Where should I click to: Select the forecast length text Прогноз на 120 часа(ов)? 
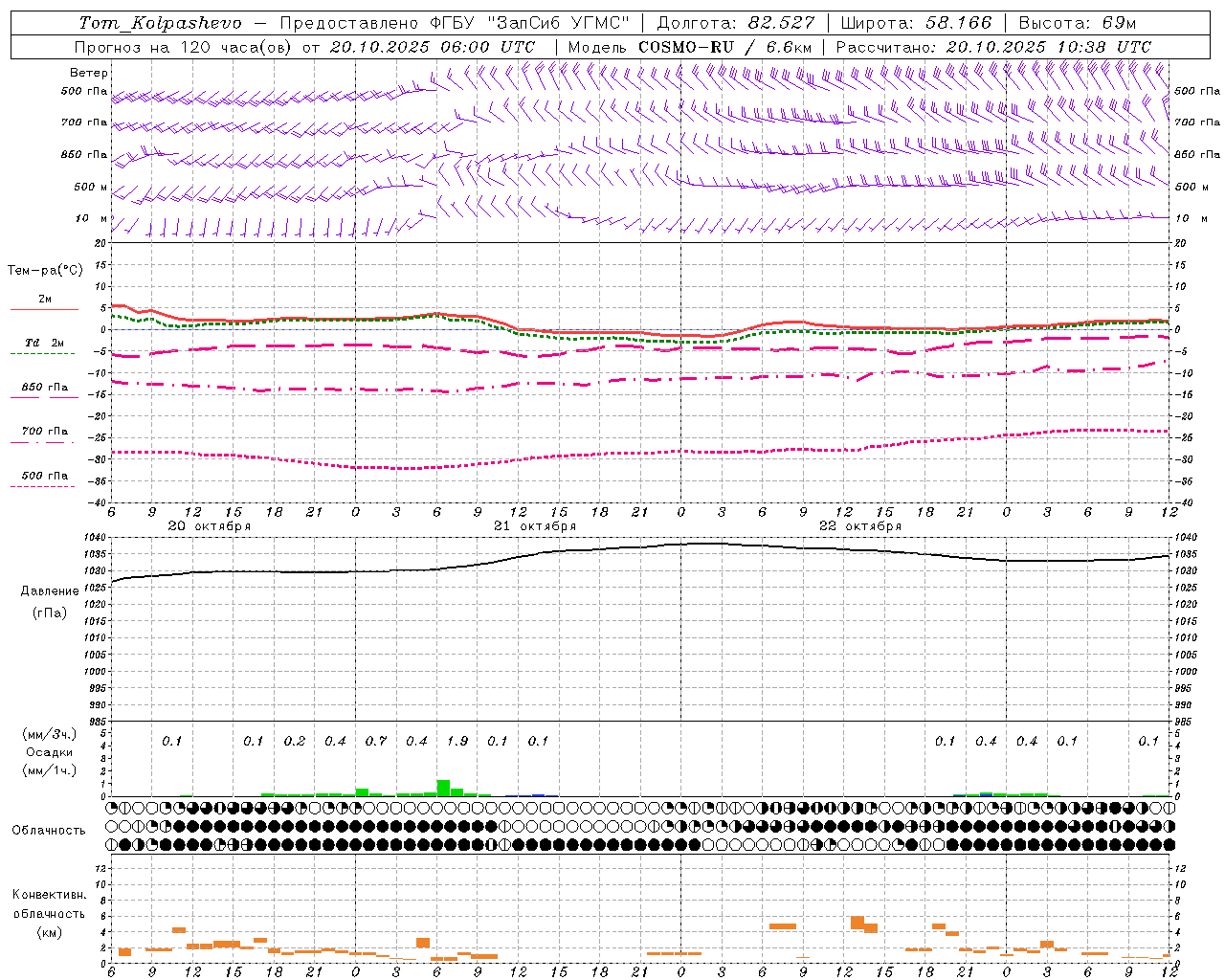[x=184, y=47]
